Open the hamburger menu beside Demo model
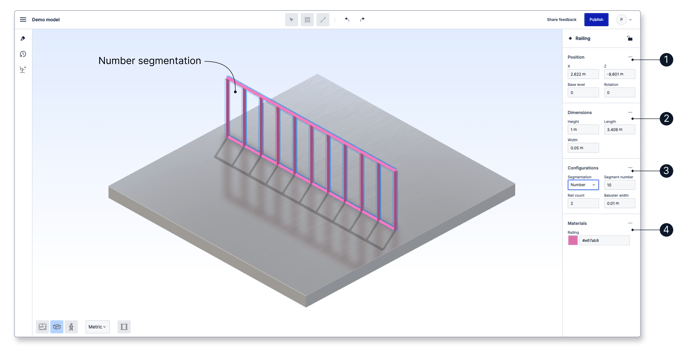The height and width of the screenshot is (362, 688). pyautogui.click(x=23, y=20)
